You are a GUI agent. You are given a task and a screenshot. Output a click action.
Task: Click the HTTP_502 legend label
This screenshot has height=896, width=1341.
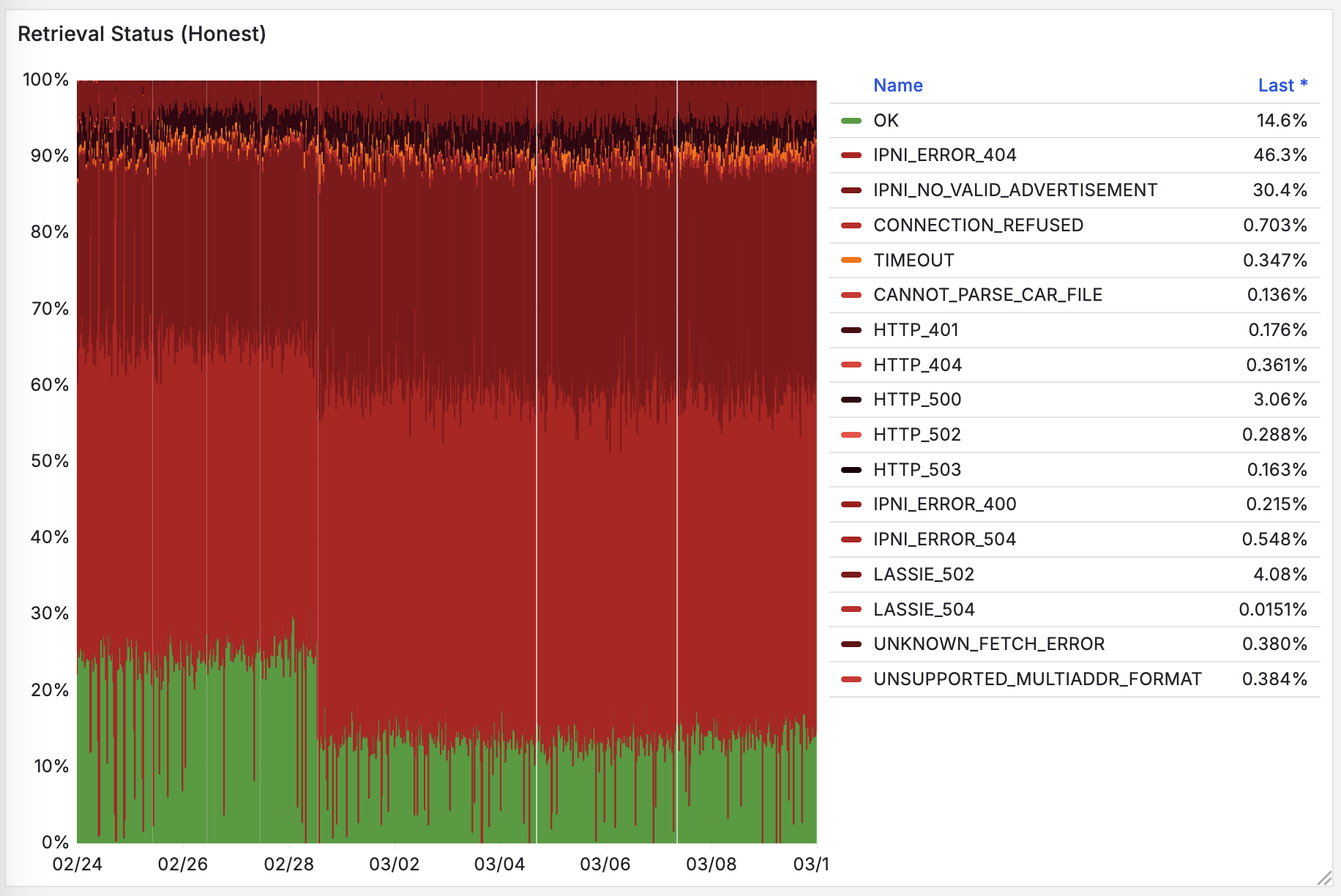coord(916,435)
